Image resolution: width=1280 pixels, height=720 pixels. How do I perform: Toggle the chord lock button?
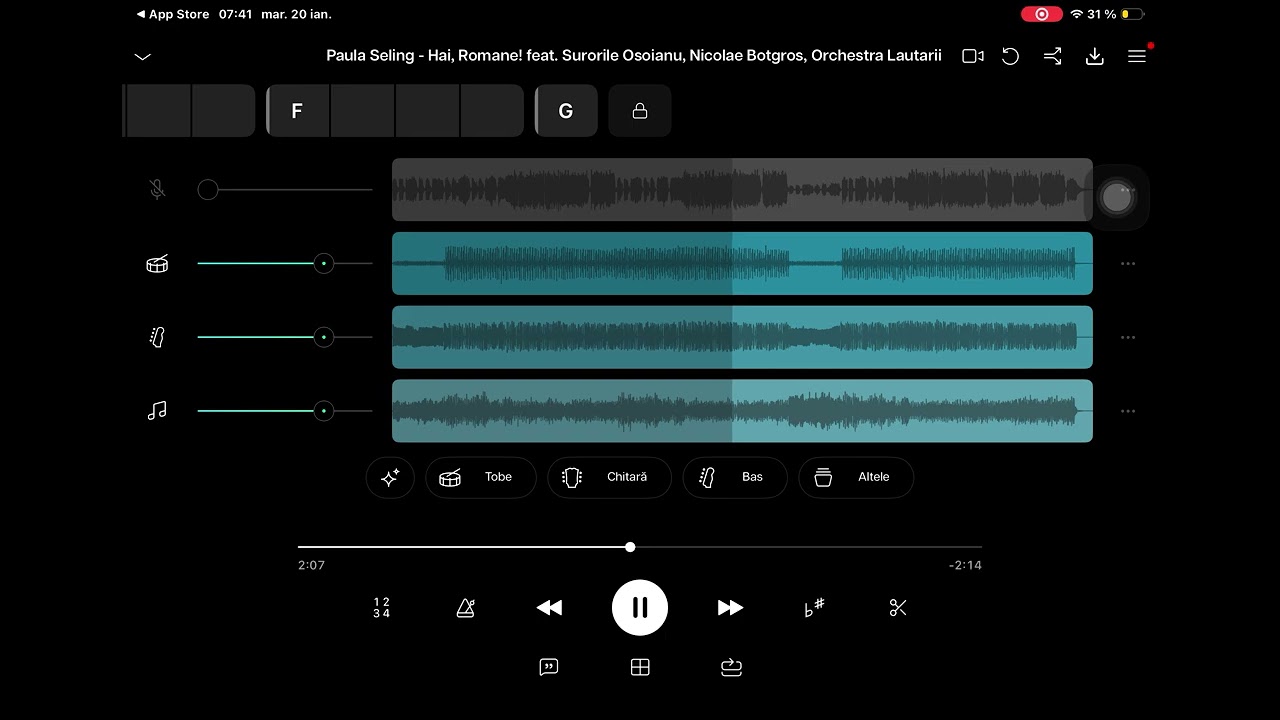(x=640, y=111)
